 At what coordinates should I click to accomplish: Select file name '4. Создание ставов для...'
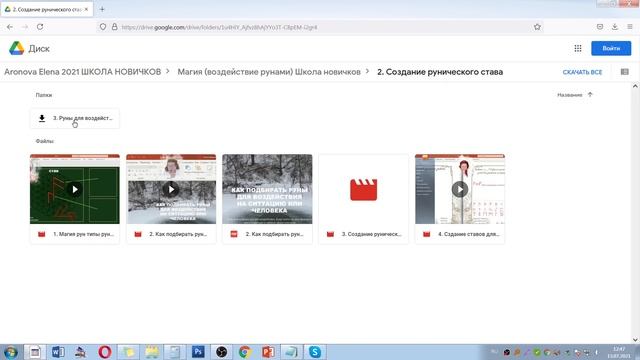(x=469, y=234)
